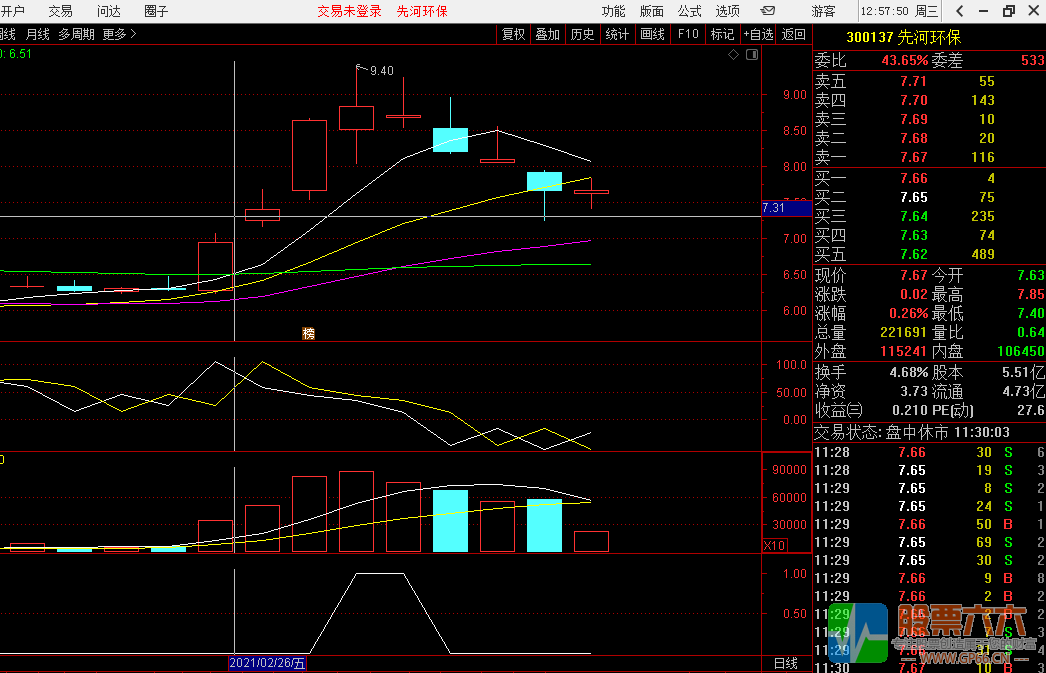Add stock via +自选 button
Image resolution: width=1046 pixels, height=673 pixels.
click(757, 34)
